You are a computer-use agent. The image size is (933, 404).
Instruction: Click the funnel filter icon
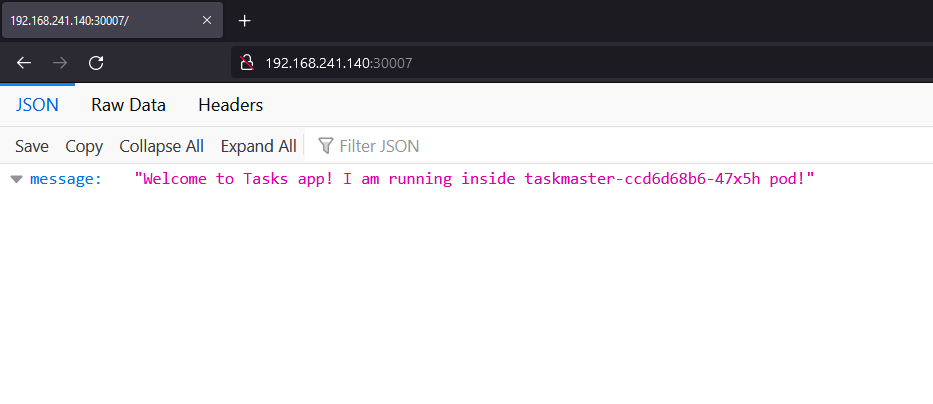click(x=325, y=146)
